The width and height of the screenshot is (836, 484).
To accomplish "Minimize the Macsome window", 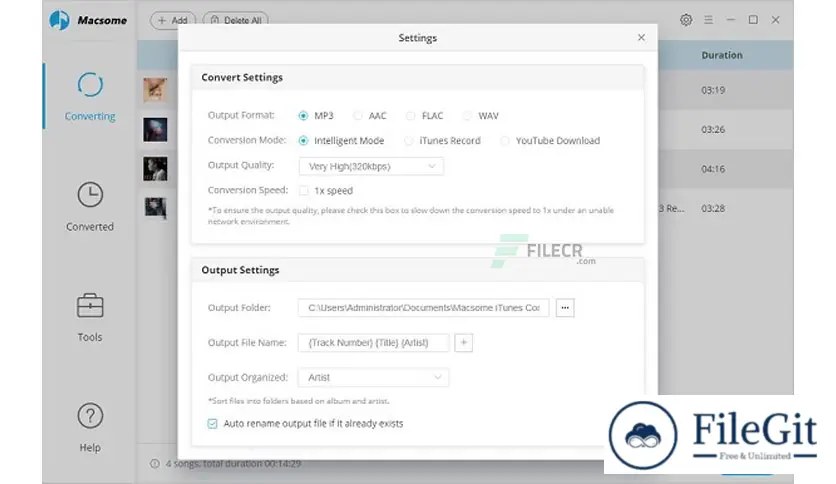I will coord(730,20).
